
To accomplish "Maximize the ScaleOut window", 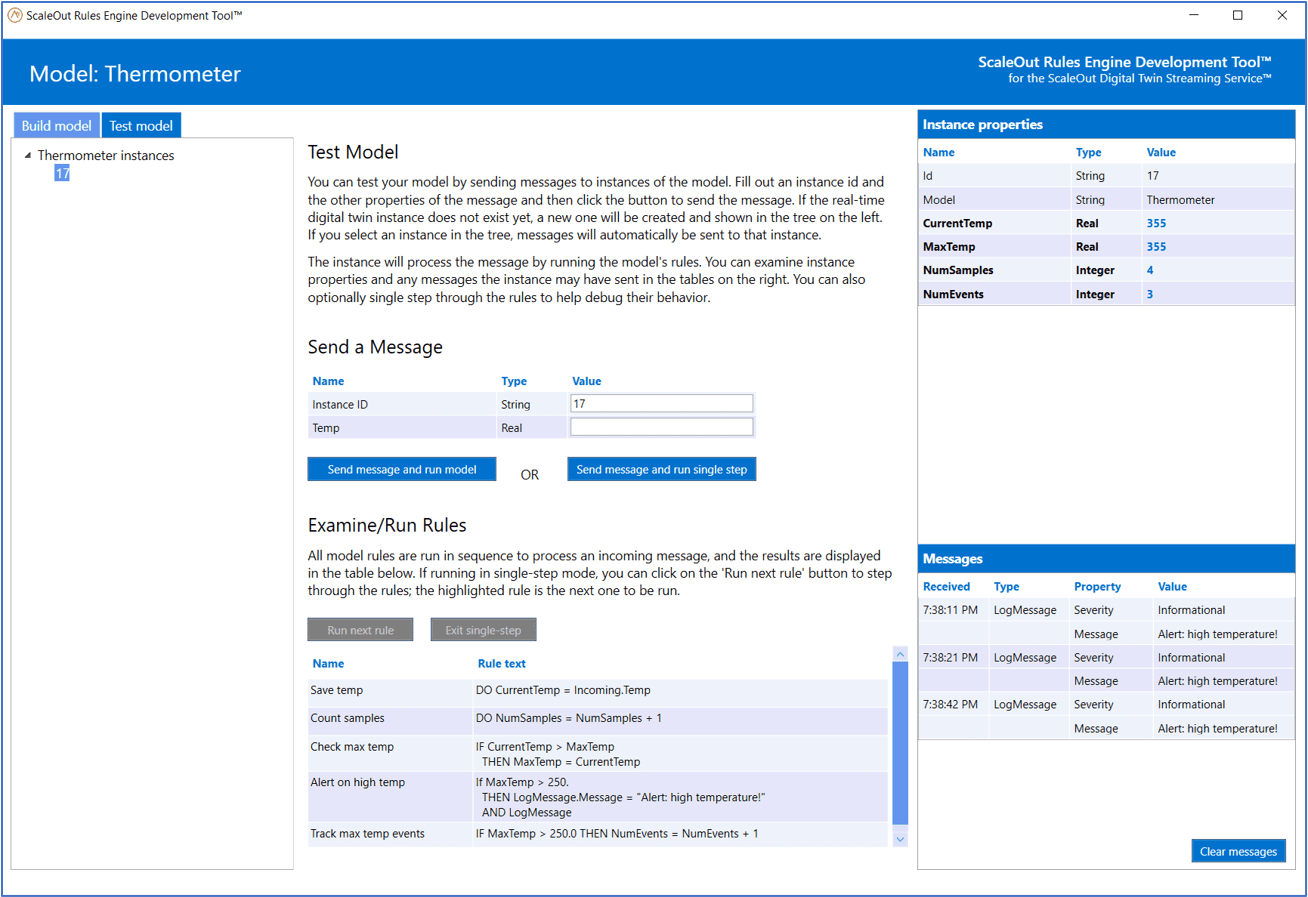I will point(1238,16).
